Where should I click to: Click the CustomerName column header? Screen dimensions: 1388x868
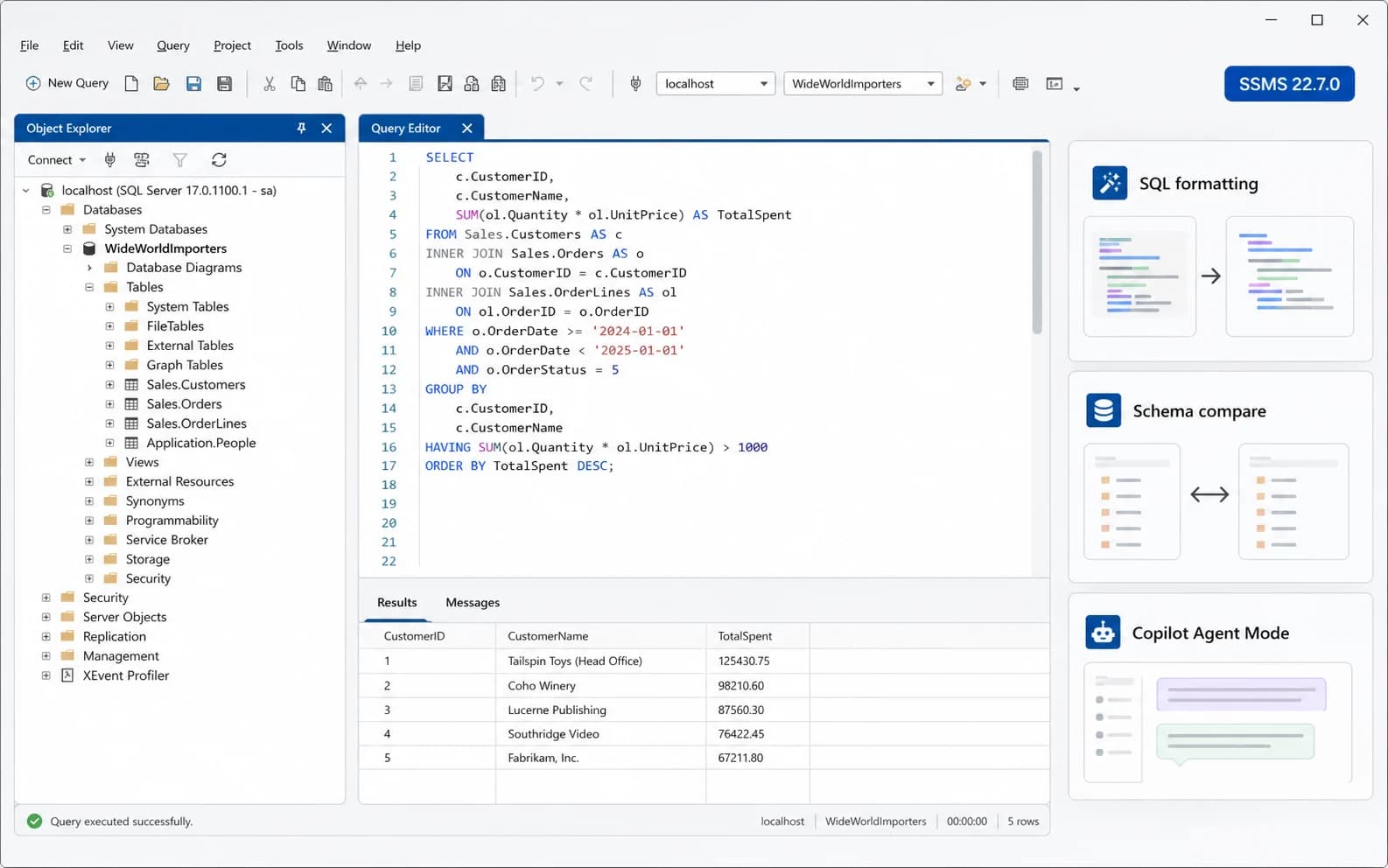pyautogui.click(x=600, y=636)
